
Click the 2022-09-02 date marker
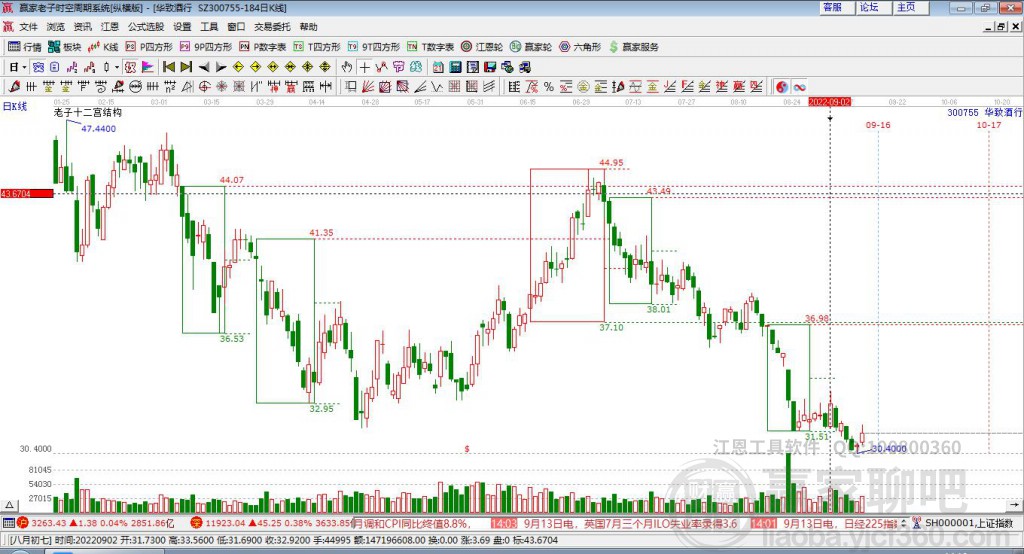pos(829,102)
